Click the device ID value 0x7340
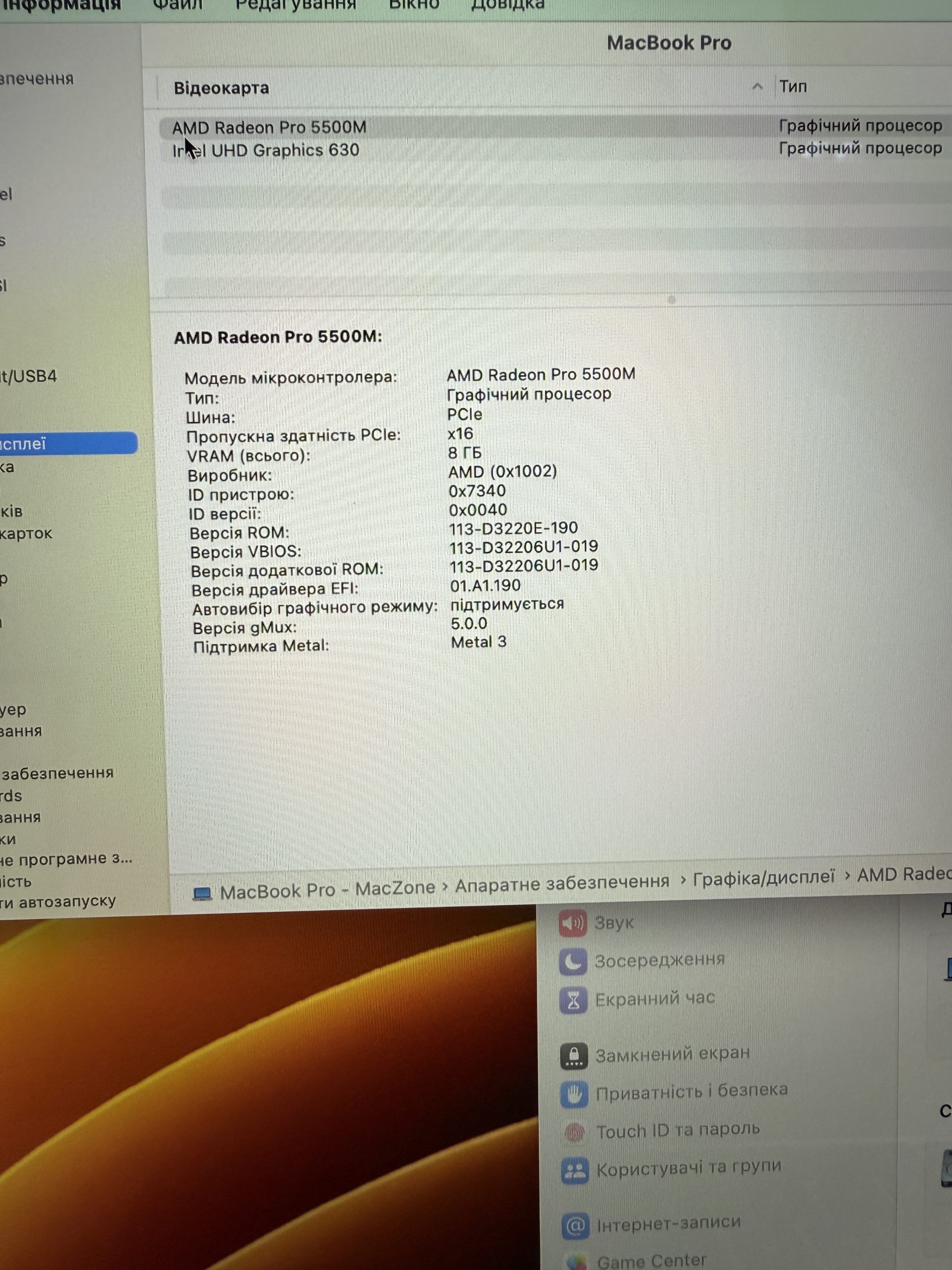The image size is (952, 1270). (477, 491)
